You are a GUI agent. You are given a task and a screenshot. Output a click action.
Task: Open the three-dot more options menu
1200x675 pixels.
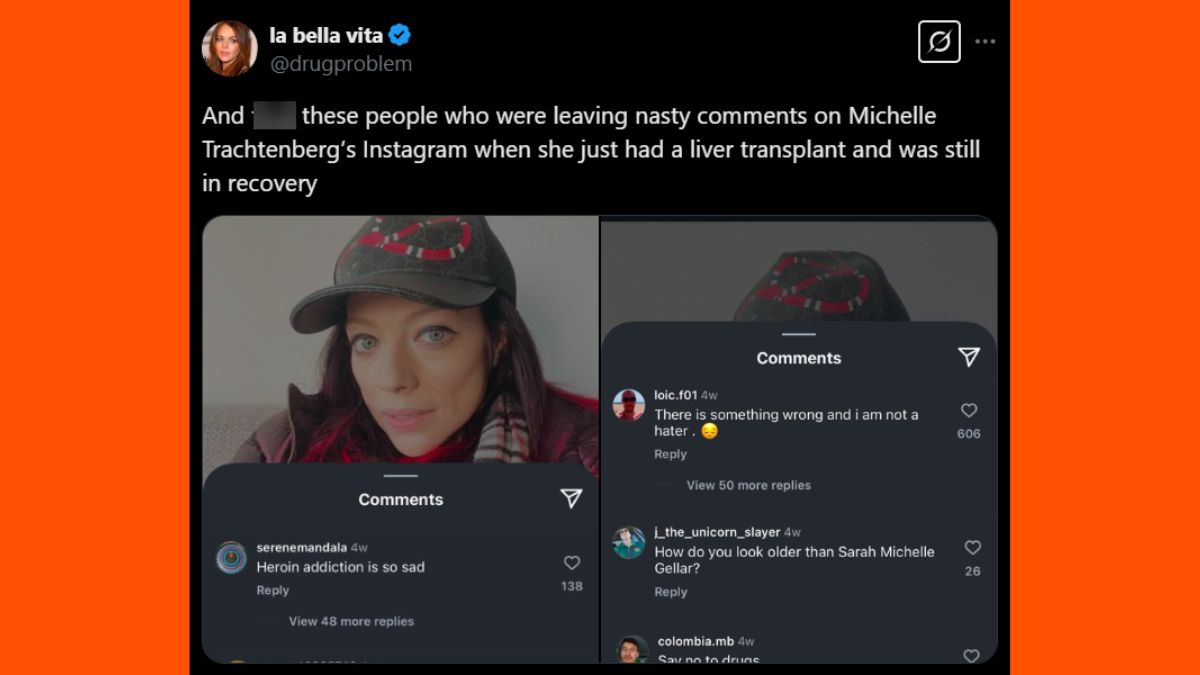(x=985, y=42)
